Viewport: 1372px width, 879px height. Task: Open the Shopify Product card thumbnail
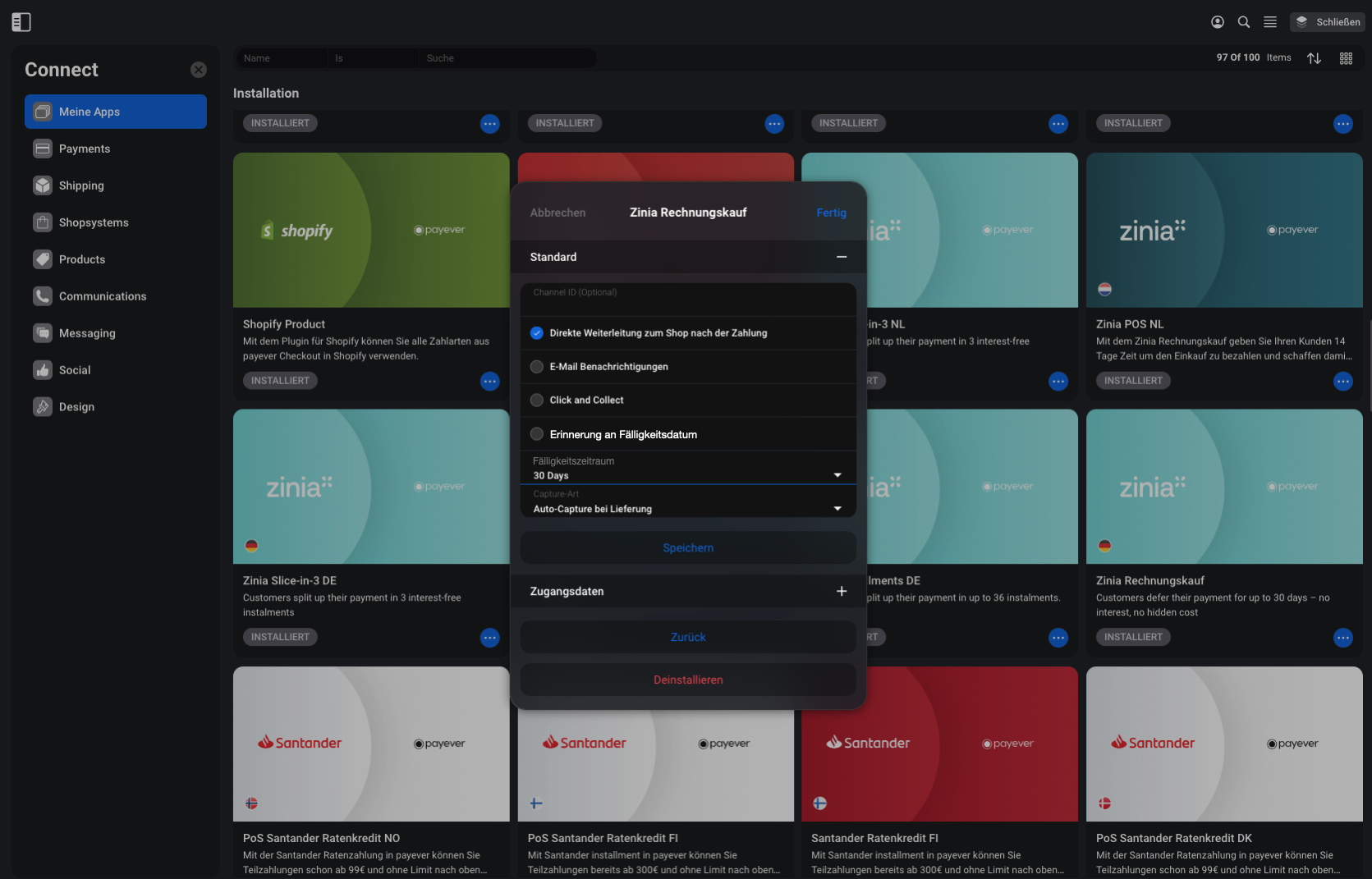pos(371,230)
